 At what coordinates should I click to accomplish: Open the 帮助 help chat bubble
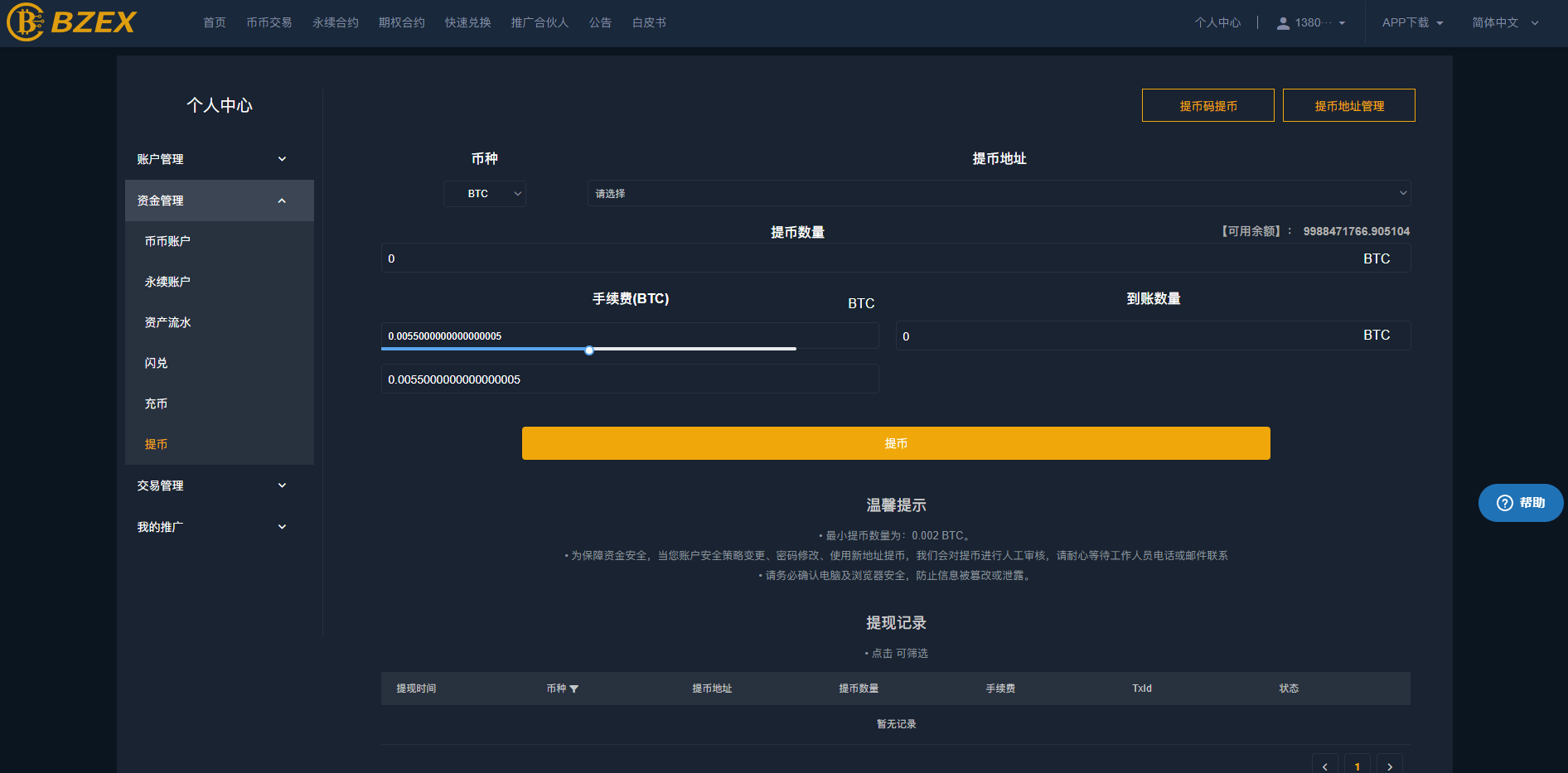(x=1520, y=503)
